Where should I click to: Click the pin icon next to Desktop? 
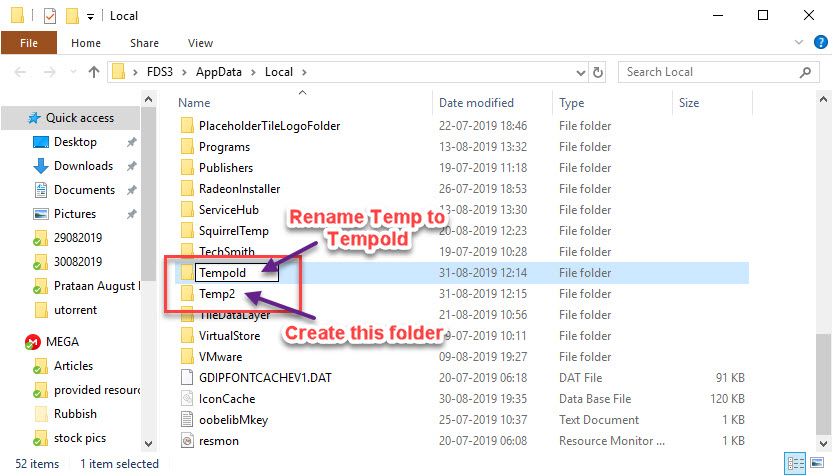(131, 142)
